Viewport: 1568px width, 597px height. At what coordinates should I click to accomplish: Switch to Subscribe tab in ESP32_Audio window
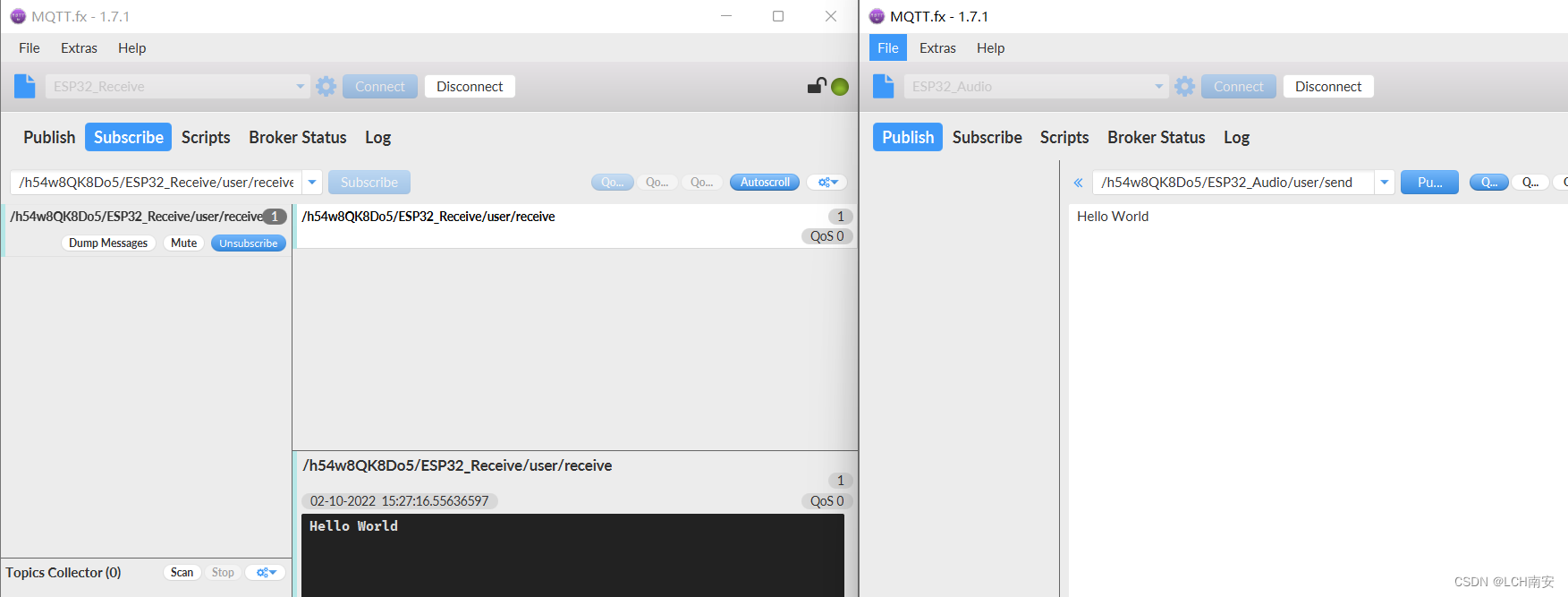point(987,137)
